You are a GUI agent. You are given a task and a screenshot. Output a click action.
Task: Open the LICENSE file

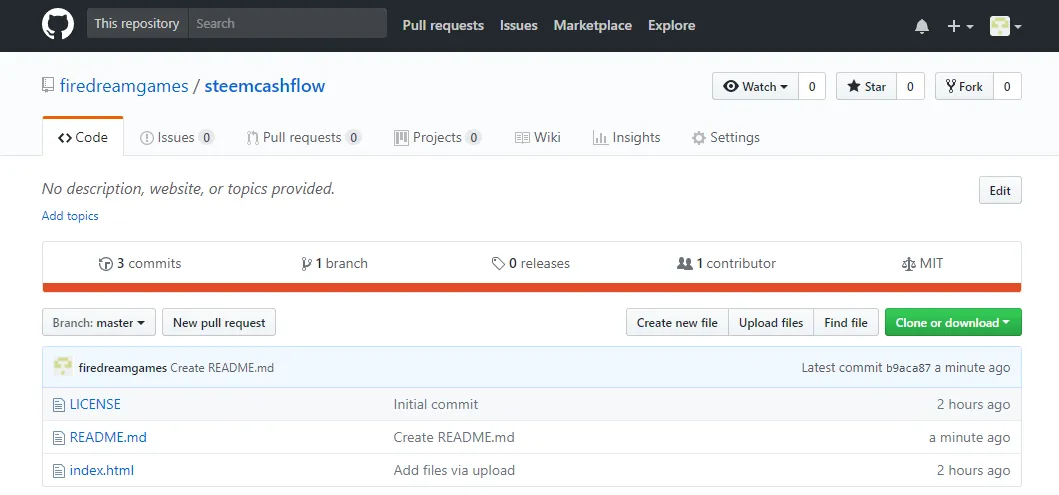[95, 405]
